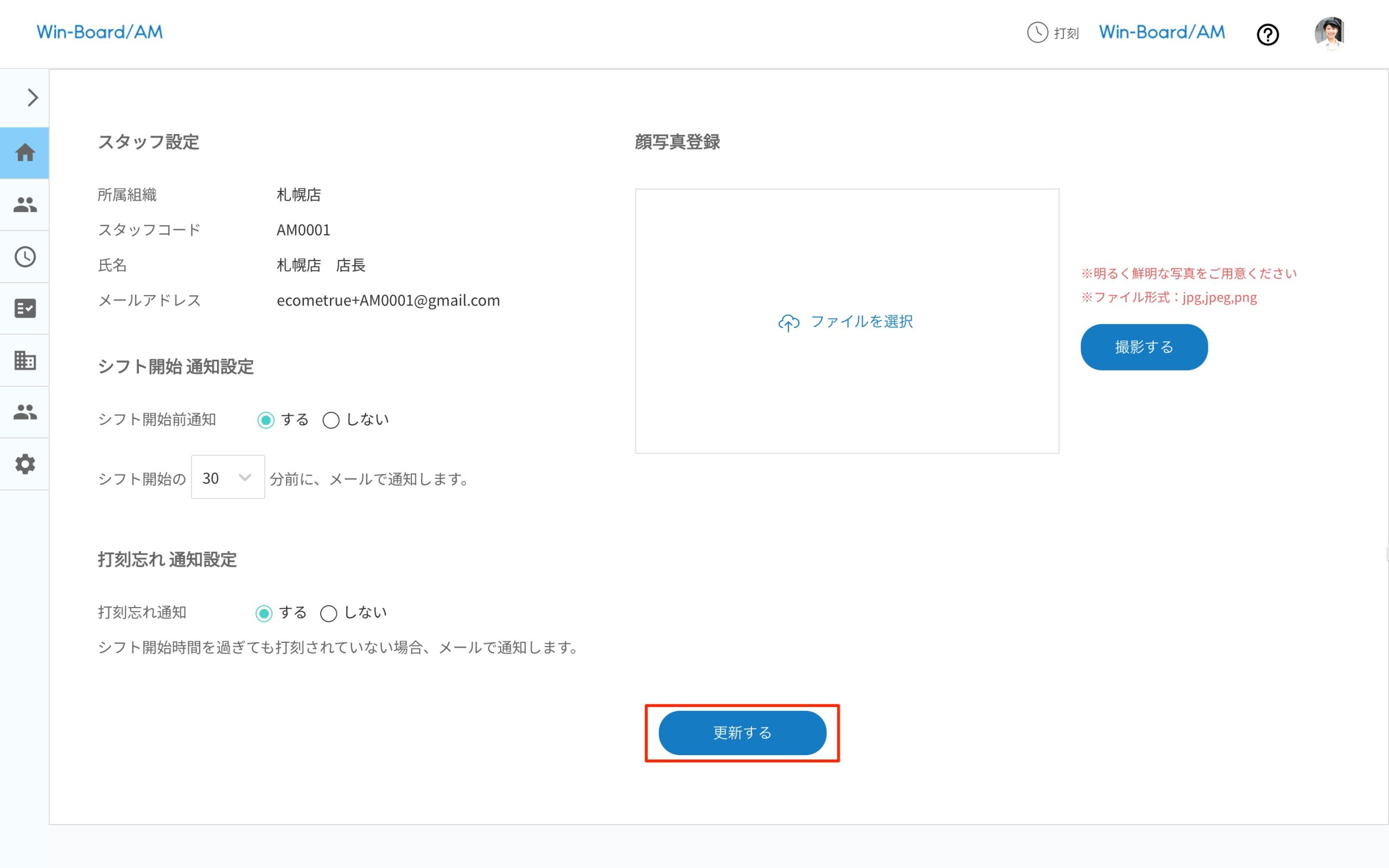The height and width of the screenshot is (868, 1389).
Task: Select the lower staff group icon in sidebar
Action: [x=24, y=412]
